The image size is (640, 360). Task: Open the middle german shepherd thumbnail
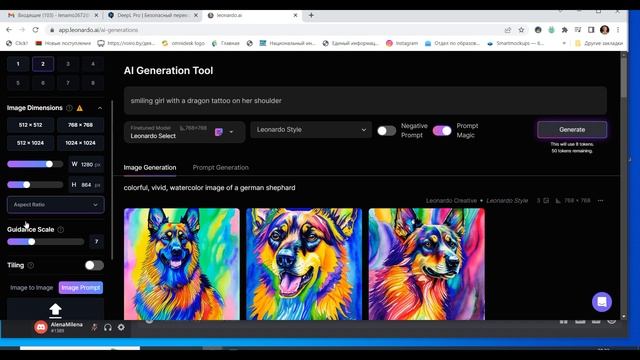tap(304, 264)
